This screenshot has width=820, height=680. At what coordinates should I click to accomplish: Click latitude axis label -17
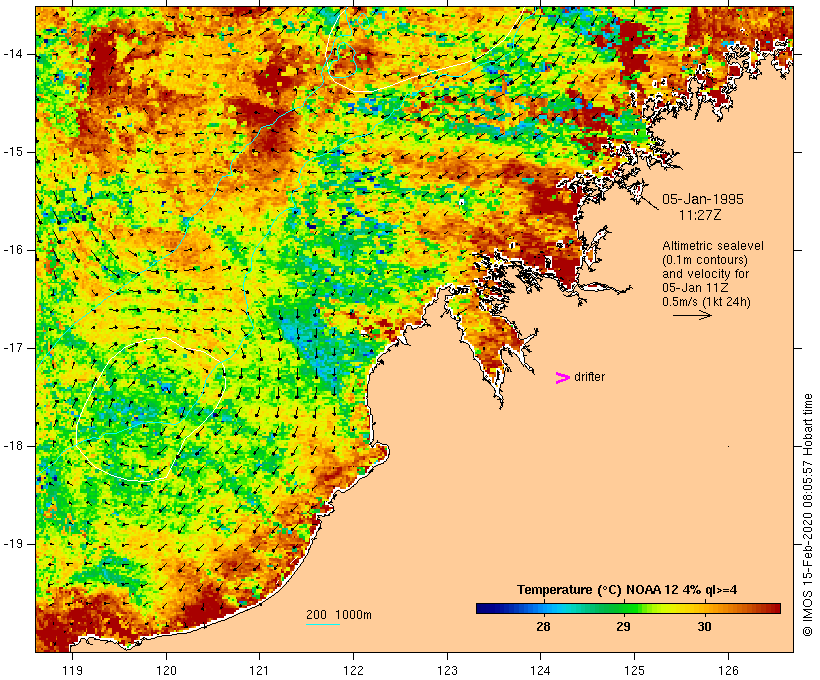coord(13,348)
